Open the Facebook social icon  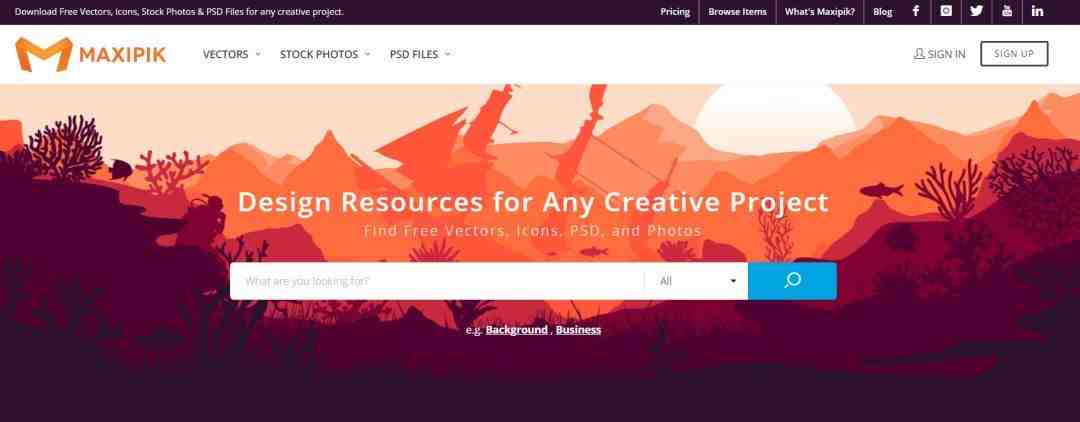[x=915, y=11]
